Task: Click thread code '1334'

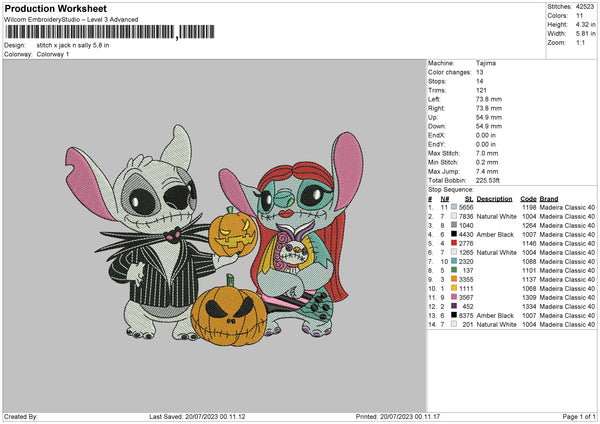Action: pyautogui.click(x=529, y=306)
